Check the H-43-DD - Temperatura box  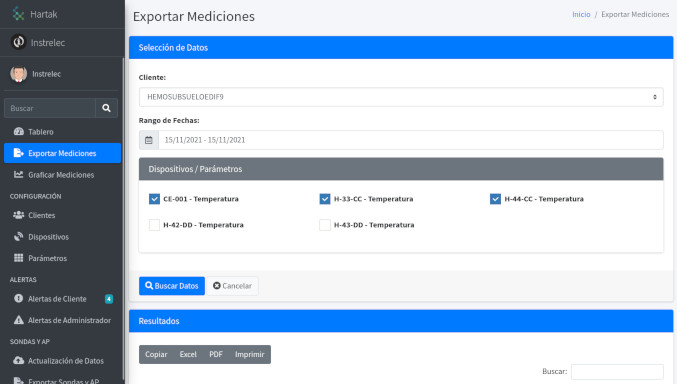pos(325,225)
